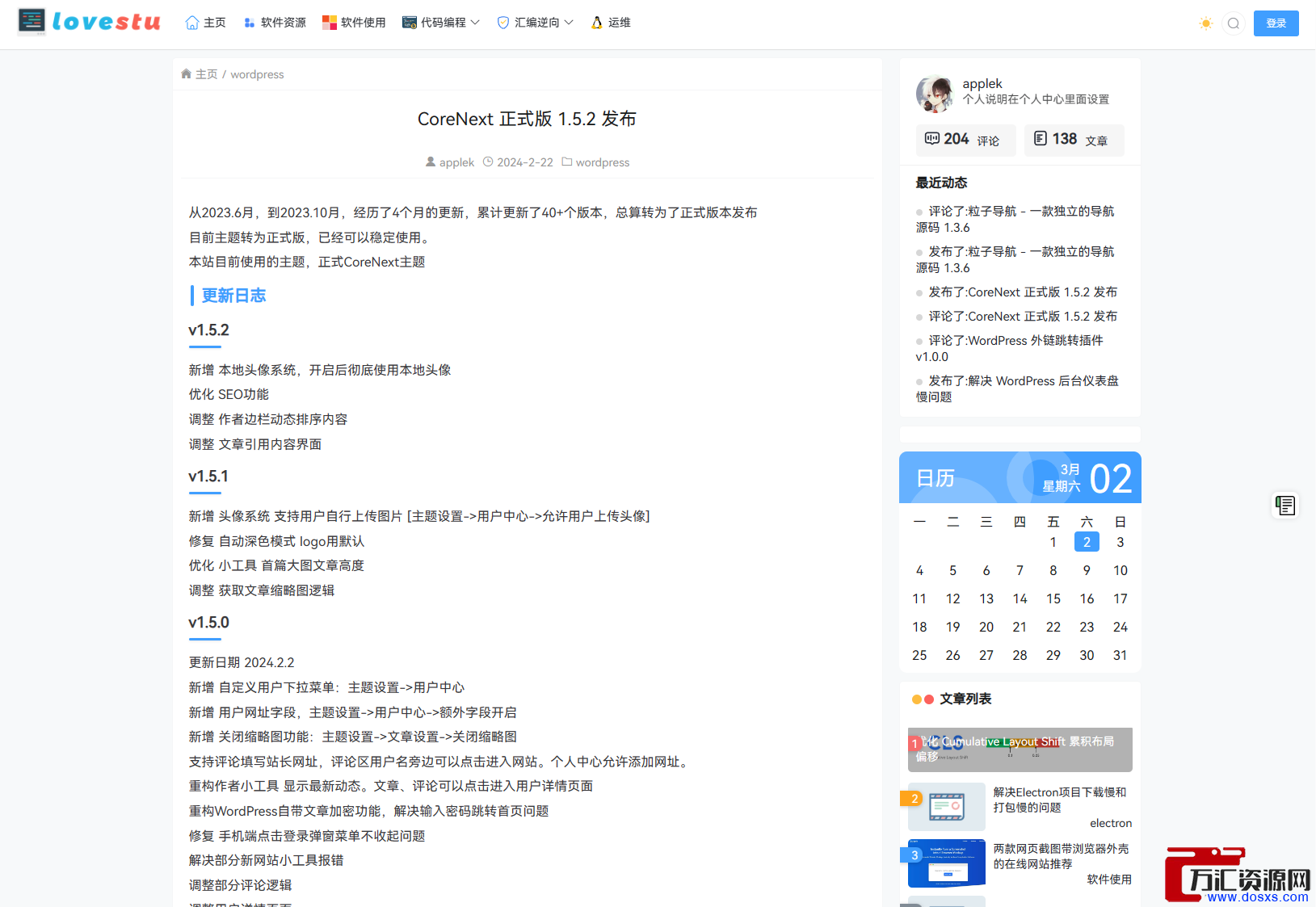The width and height of the screenshot is (1316, 907).
Task: Open activity 发布了:CoreNext 正式版 1.5.2 发布
Action: click(x=1016, y=292)
